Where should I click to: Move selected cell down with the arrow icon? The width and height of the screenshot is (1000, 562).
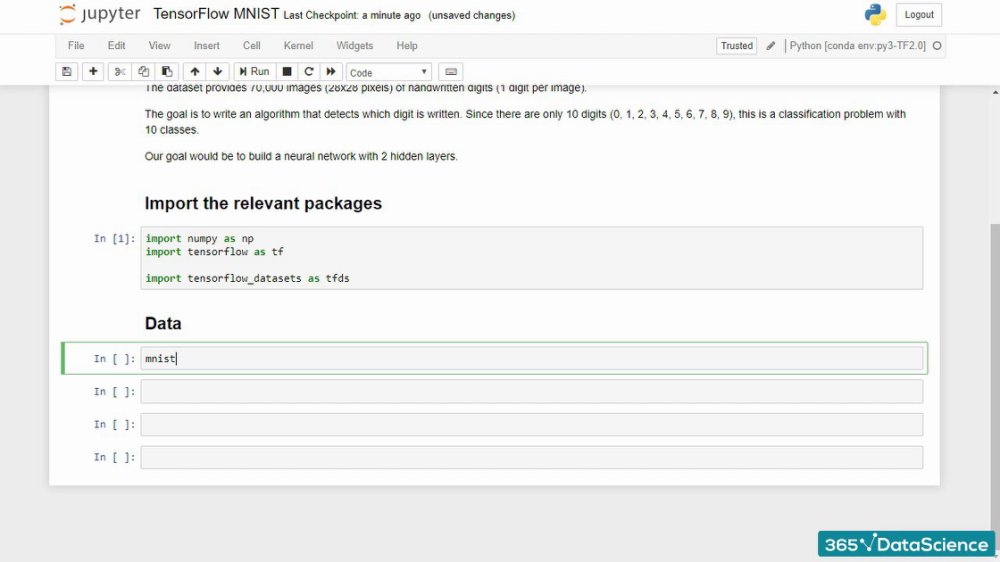[217, 71]
